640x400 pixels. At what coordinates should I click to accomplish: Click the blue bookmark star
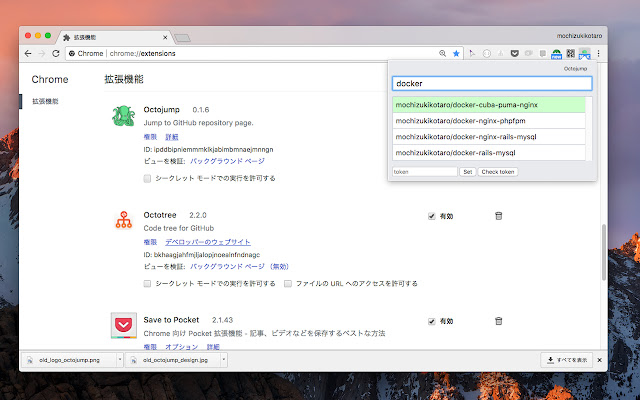(x=456, y=53)
